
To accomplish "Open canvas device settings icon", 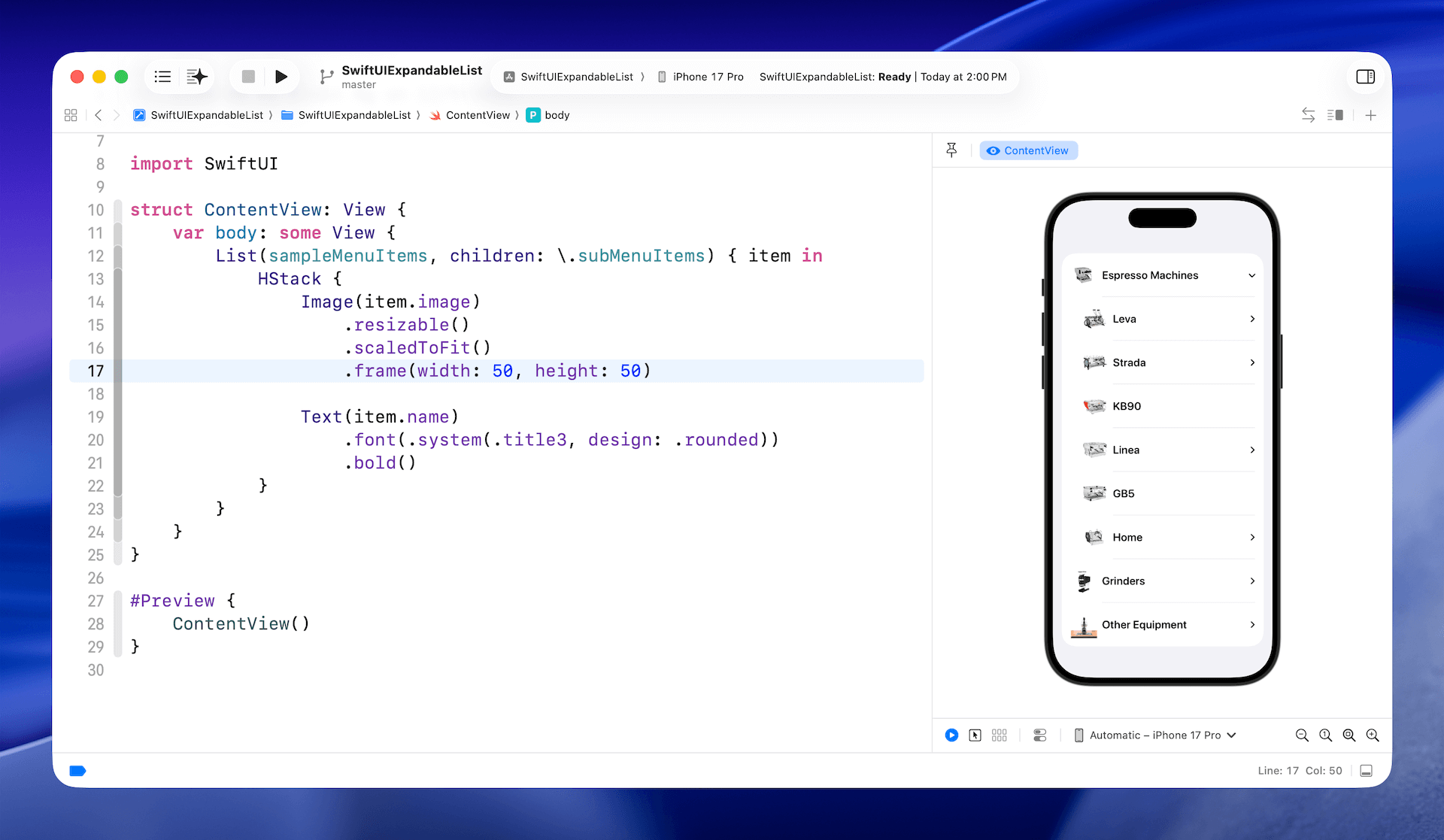I will point(1039,735).
